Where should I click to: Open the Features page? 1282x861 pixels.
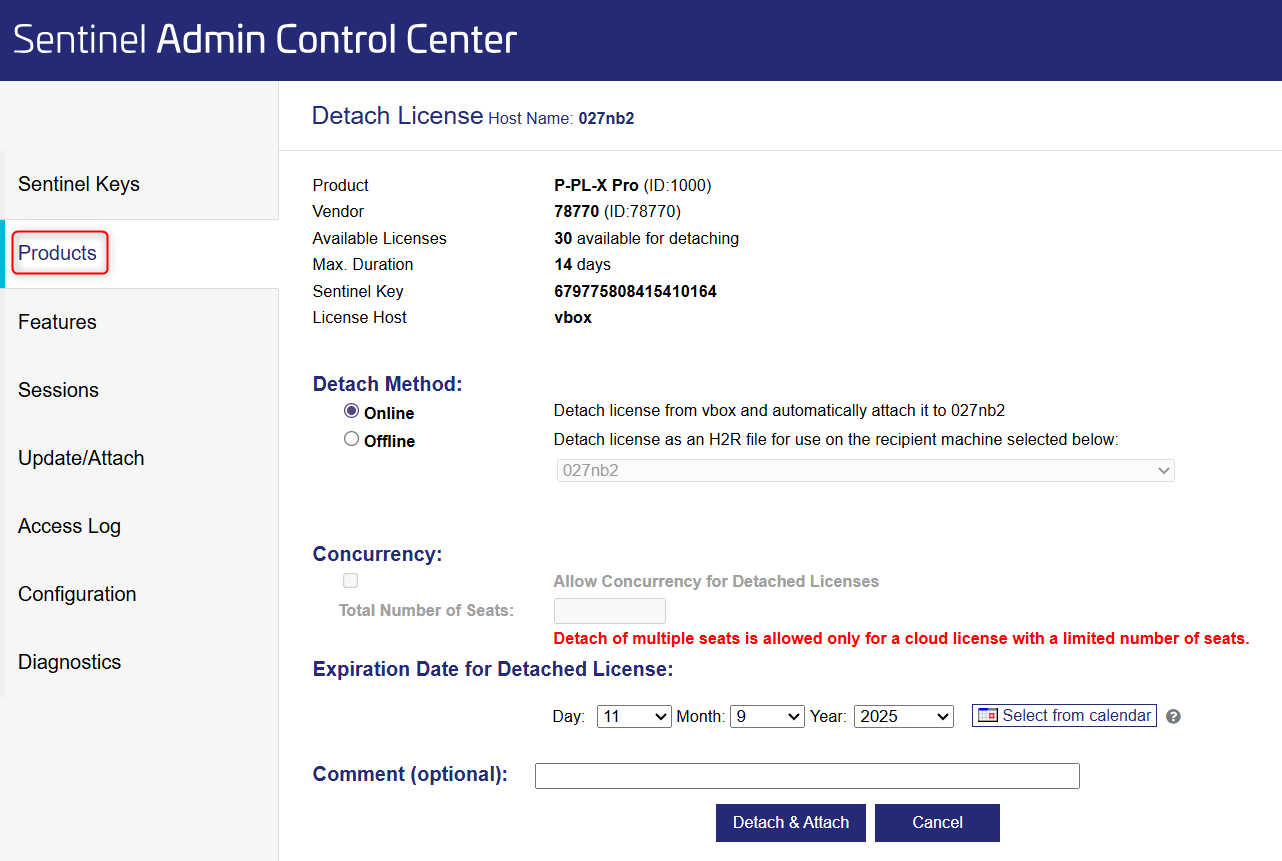point(57,322)
